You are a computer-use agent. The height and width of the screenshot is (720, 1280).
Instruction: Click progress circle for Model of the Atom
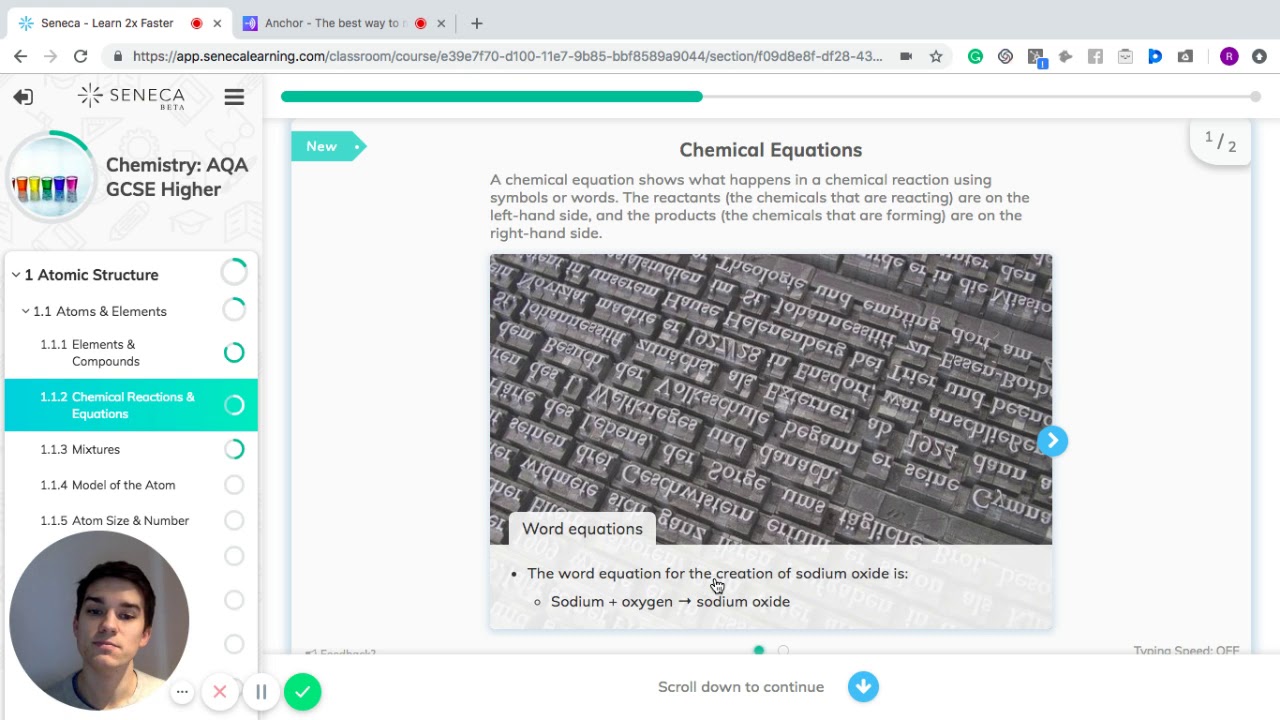pos(234,485)
